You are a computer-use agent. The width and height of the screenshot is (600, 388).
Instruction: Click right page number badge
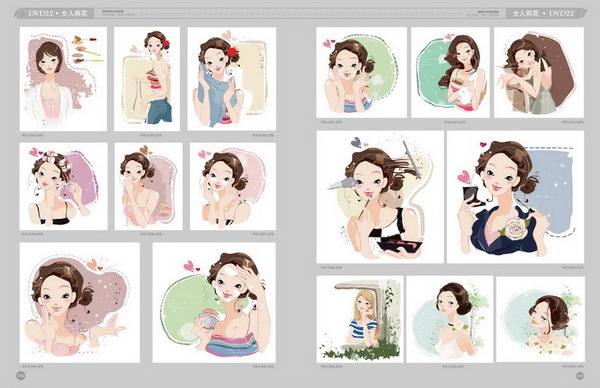(x=580, y=376)
